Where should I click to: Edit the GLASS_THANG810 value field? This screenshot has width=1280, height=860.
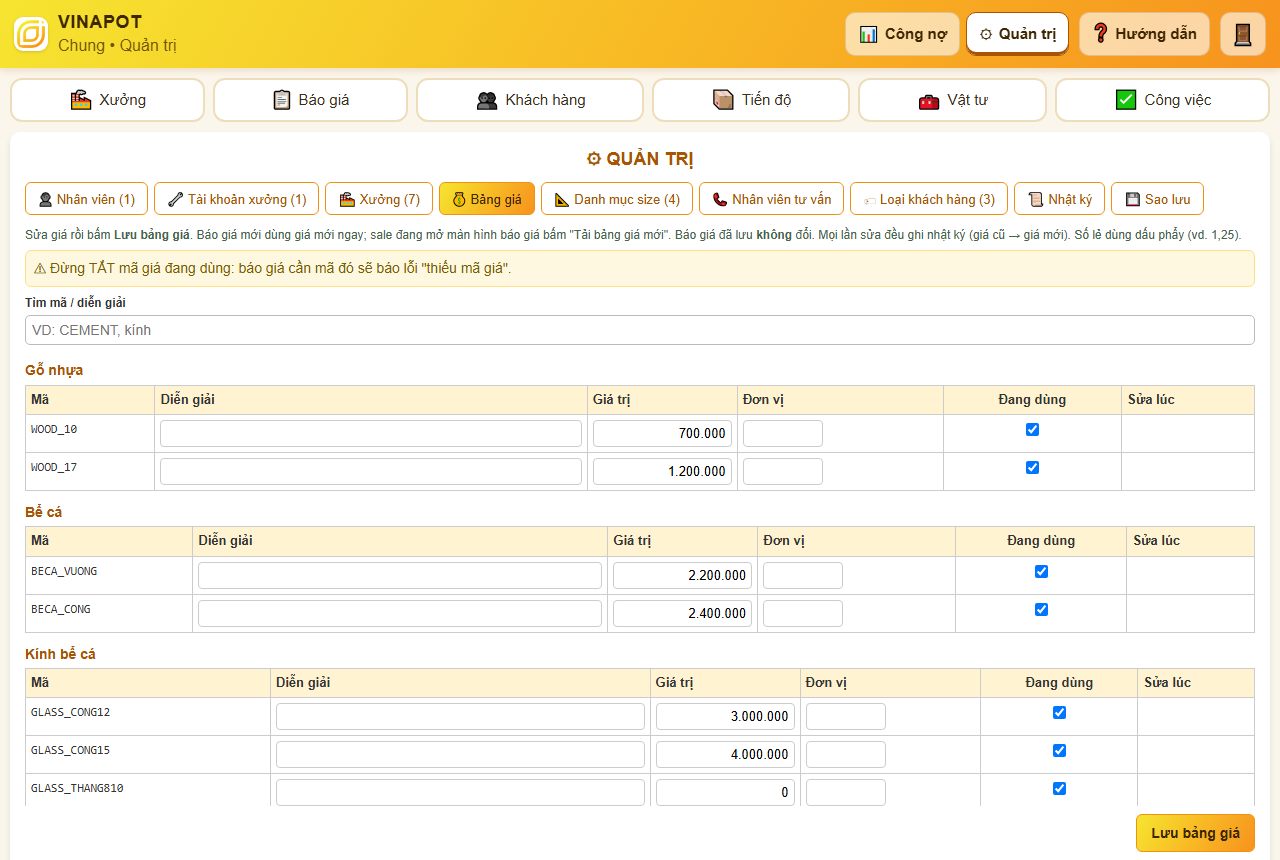point(725,793)
